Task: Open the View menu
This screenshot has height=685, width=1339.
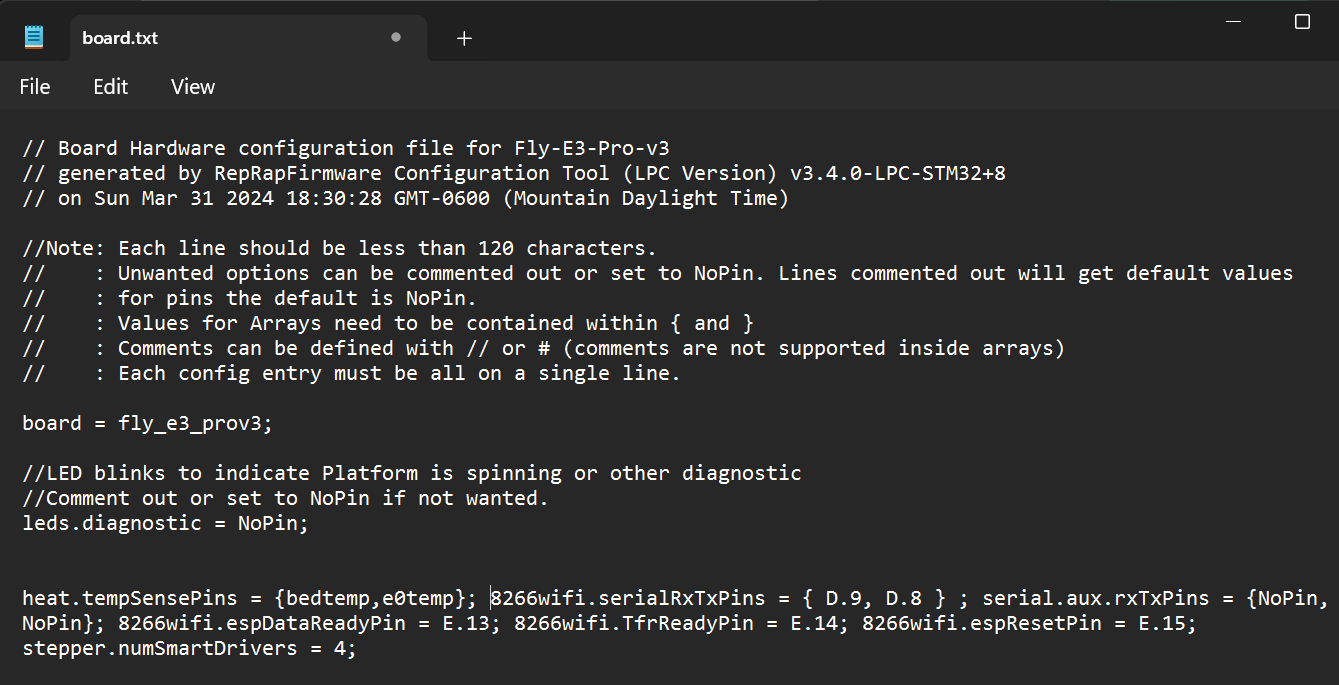Action: tap(193, 87)
